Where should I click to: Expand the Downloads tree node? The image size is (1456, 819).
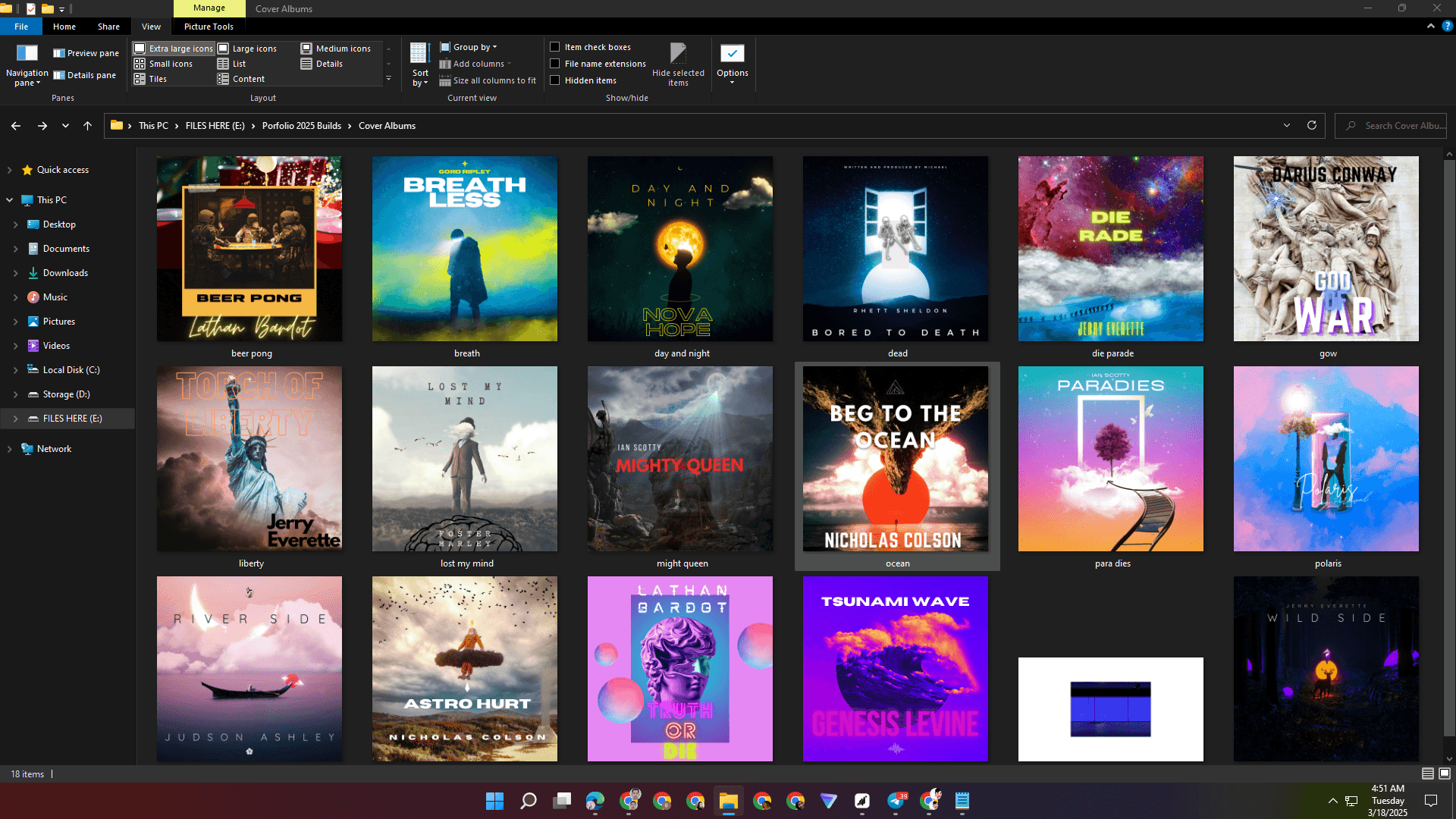[15, 273]
